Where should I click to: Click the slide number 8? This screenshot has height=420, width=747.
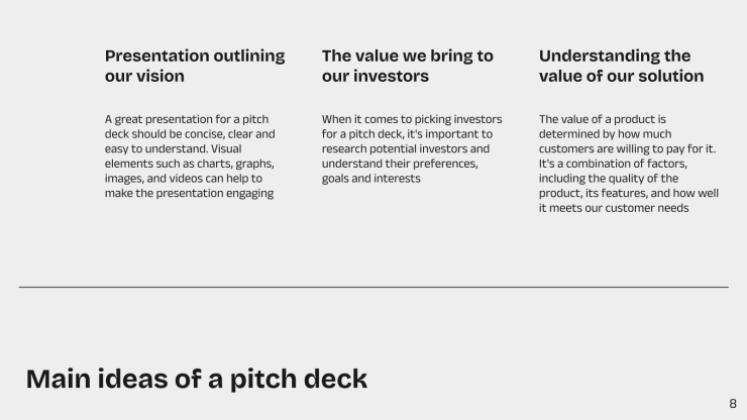point(732,403)
